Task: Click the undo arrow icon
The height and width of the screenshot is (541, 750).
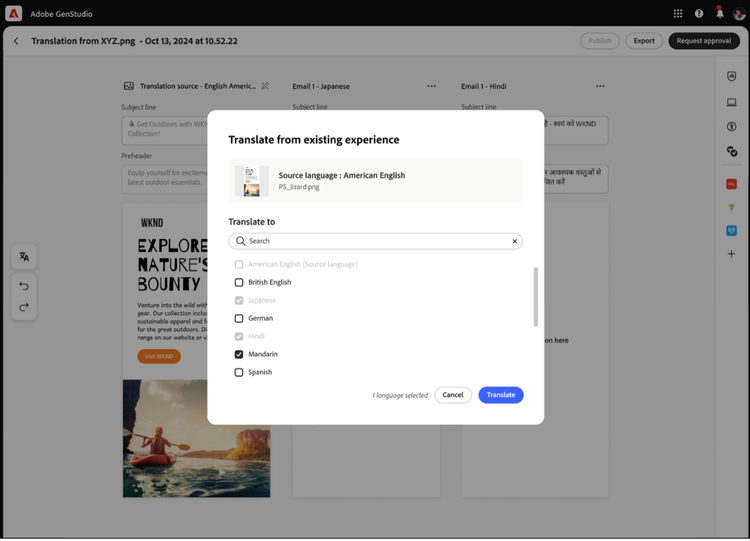Action: [x=24, y=286]
